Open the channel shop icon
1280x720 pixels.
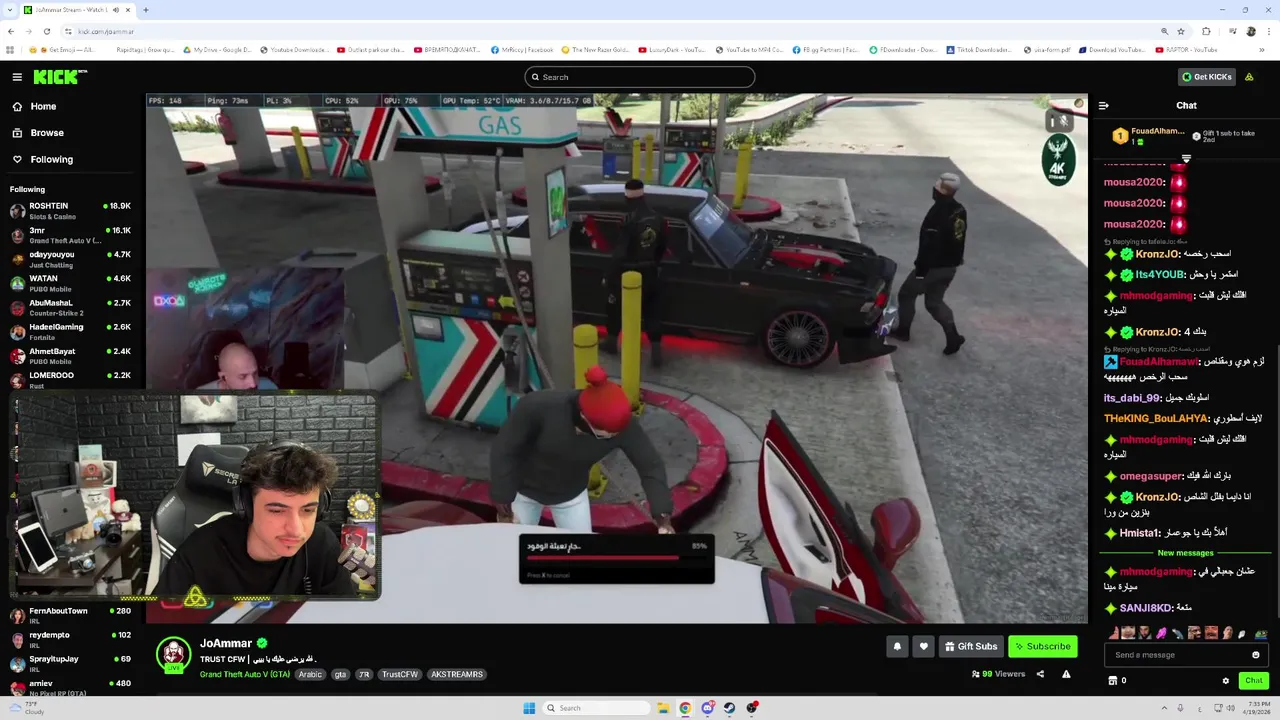(1112, 681)
